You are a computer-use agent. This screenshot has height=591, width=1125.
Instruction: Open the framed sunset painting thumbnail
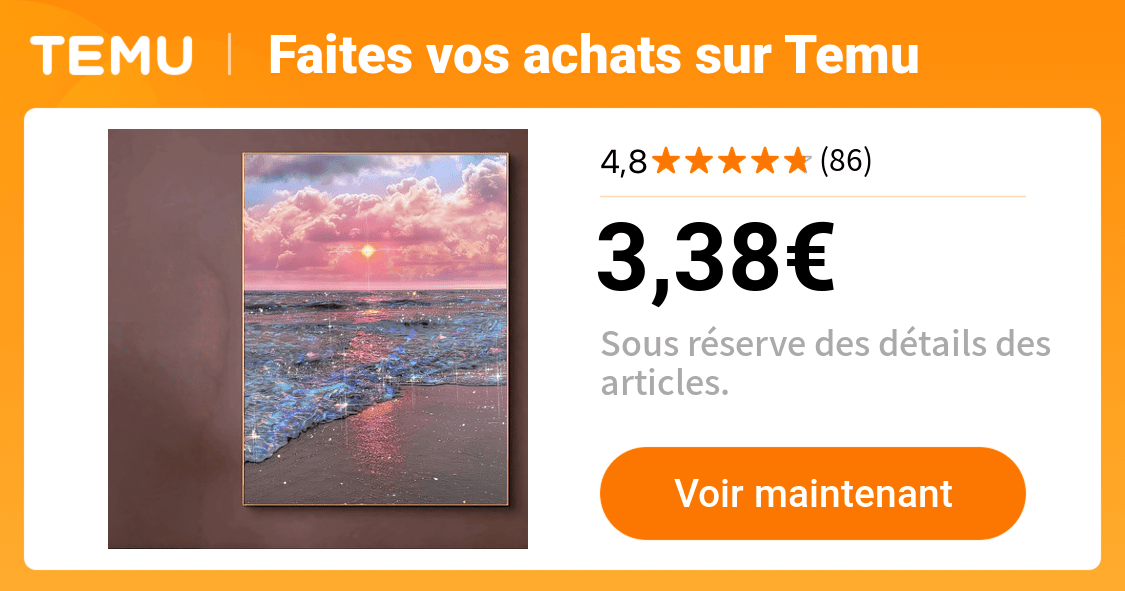pyautogui.click(x=318, y=339)
